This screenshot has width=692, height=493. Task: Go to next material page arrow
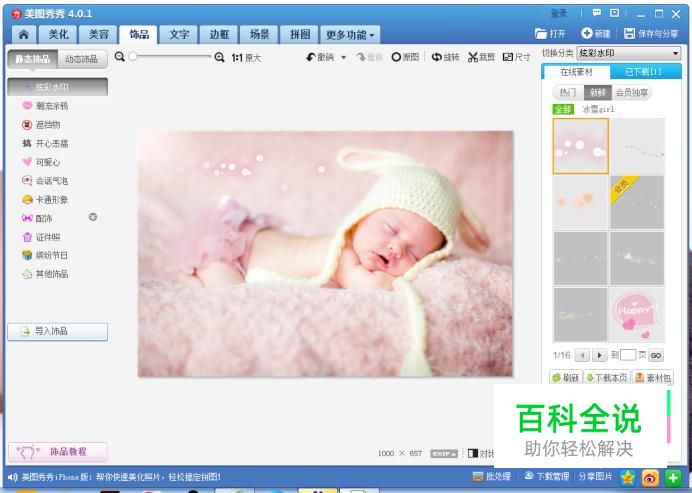[x=599, y=355]
